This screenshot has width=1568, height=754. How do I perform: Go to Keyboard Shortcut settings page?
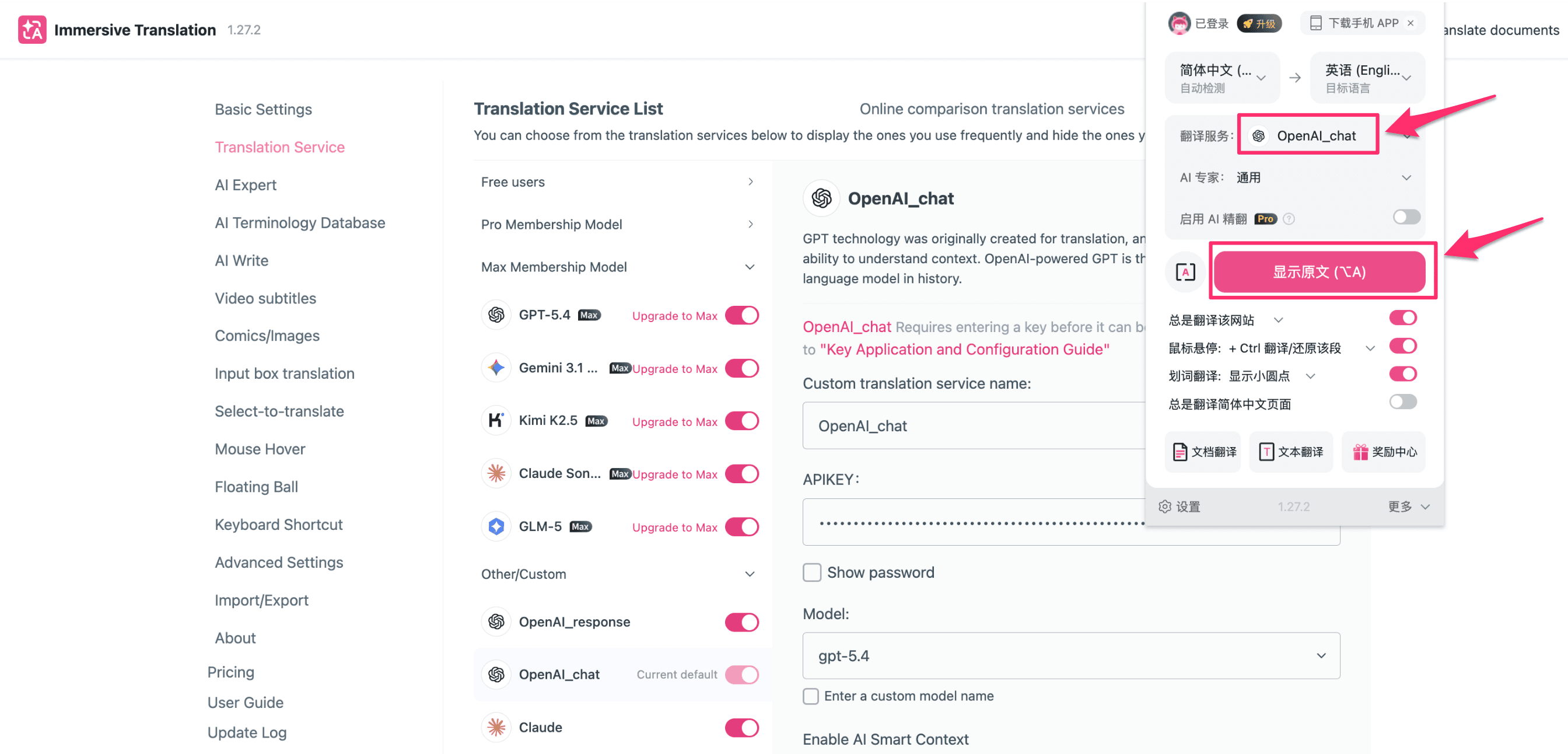pyautogui.click(x=278, y=525)
